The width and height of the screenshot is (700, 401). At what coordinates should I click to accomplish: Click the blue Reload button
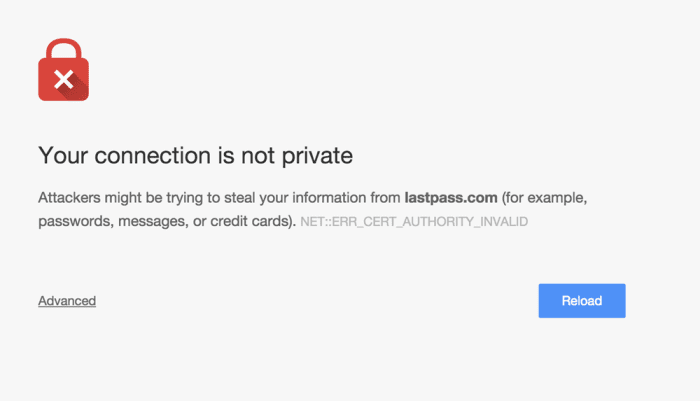(x=582, y=301)
